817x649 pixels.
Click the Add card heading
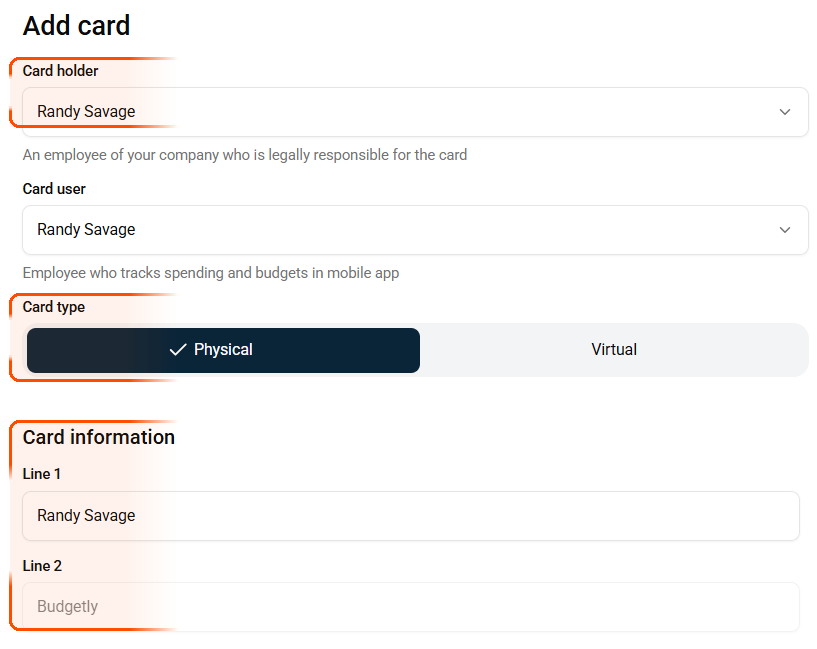pos(77,26)
